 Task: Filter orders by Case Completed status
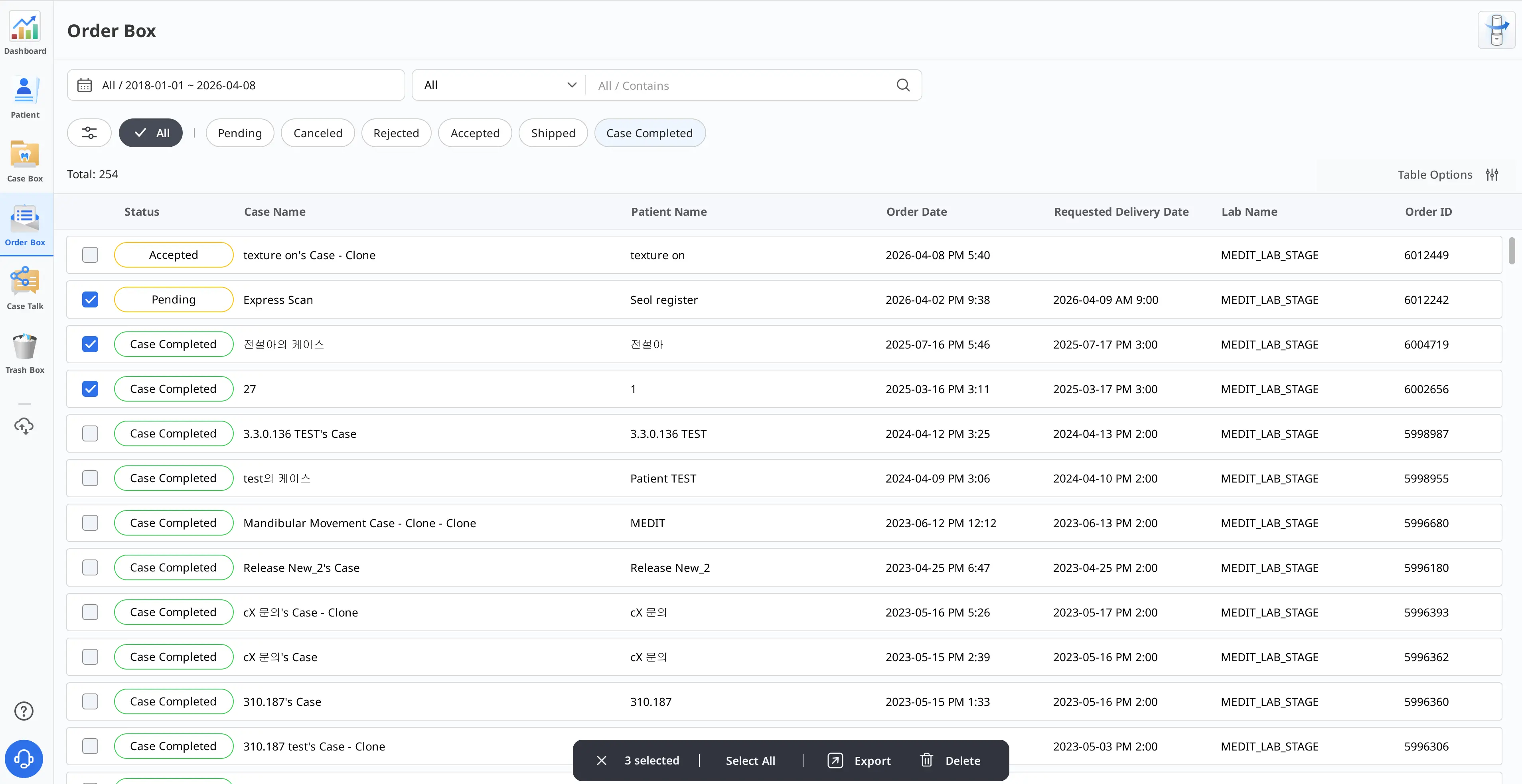pyautogui.click(x=649, y=133)
